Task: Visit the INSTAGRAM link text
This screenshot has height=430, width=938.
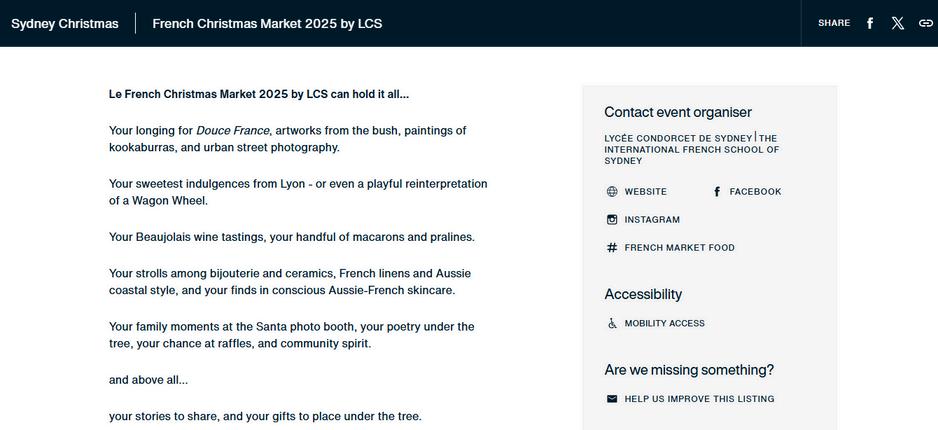Action: (652, 220)
